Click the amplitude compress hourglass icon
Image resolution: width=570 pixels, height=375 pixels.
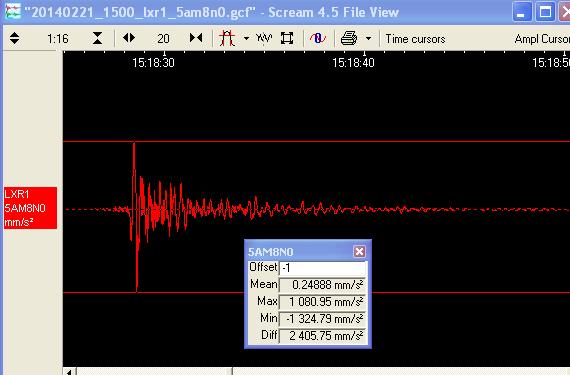coord(97,38)
